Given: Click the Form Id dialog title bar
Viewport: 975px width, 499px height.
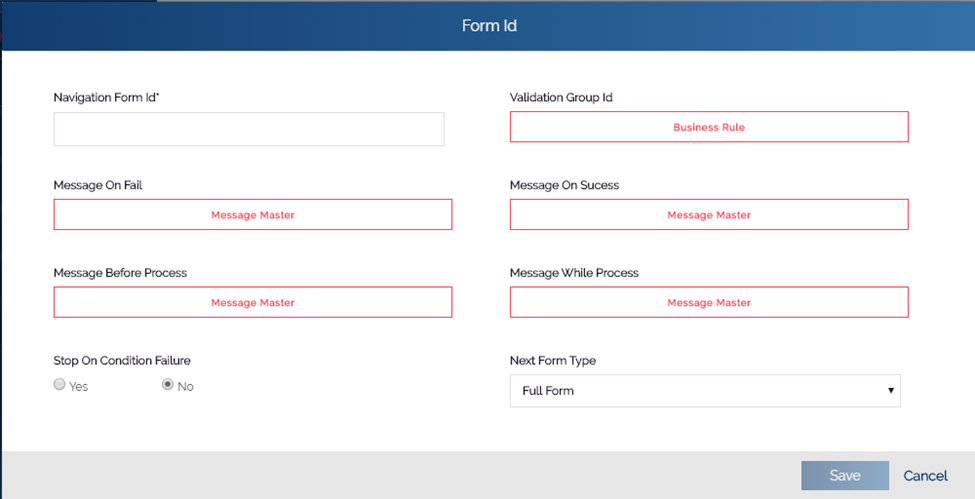Looking at the screenshot, I should tap(489, 26).
